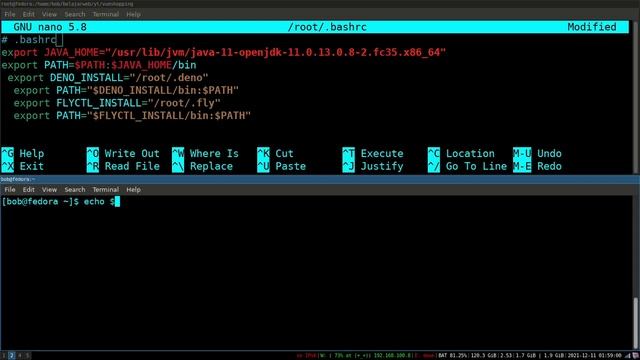This screenshot has width=640, height=360.
Task: Open Help menu in bob@fedora terminal window
Action: [133, 190]
